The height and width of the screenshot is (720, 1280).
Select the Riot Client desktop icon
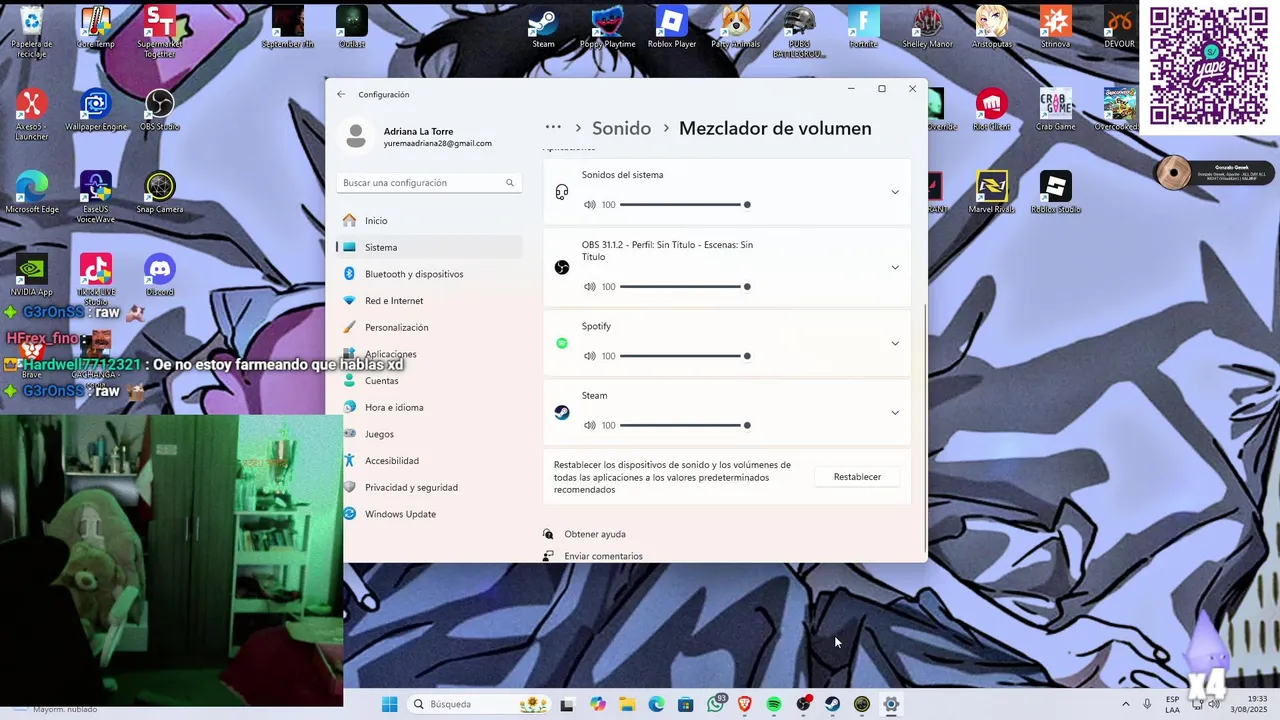[x=991, y=110]
